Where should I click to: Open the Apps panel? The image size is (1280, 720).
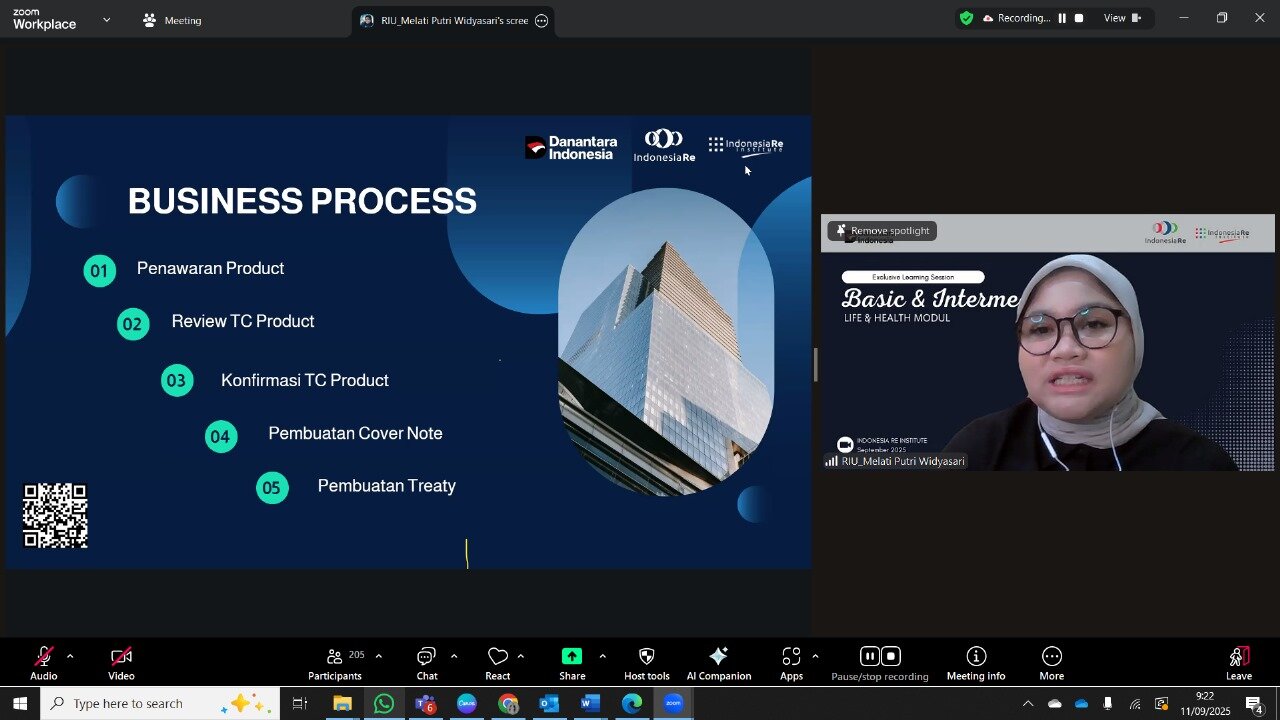[x=791, y=663]
